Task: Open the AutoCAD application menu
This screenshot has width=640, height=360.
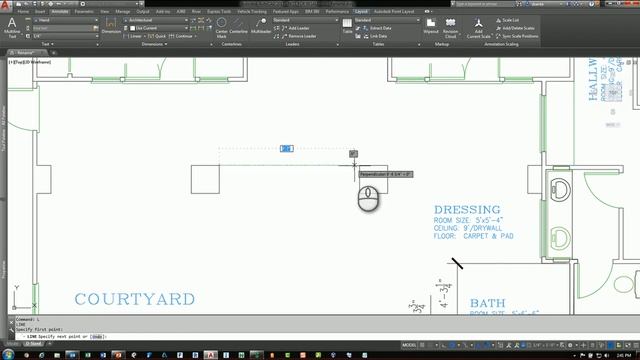Action: point(5,5)
